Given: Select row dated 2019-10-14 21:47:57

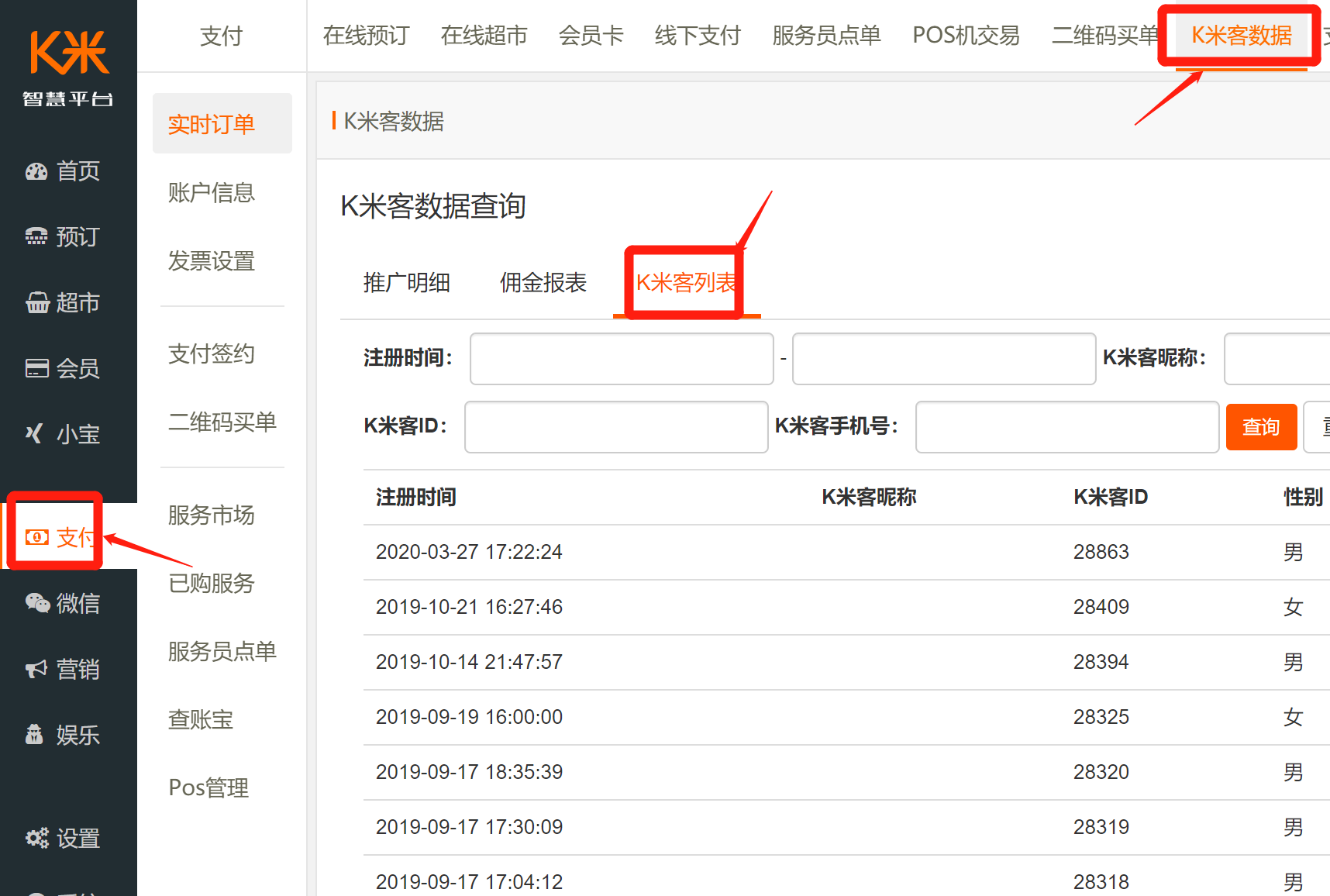Looking at the screenshot, I should (846, 662).
